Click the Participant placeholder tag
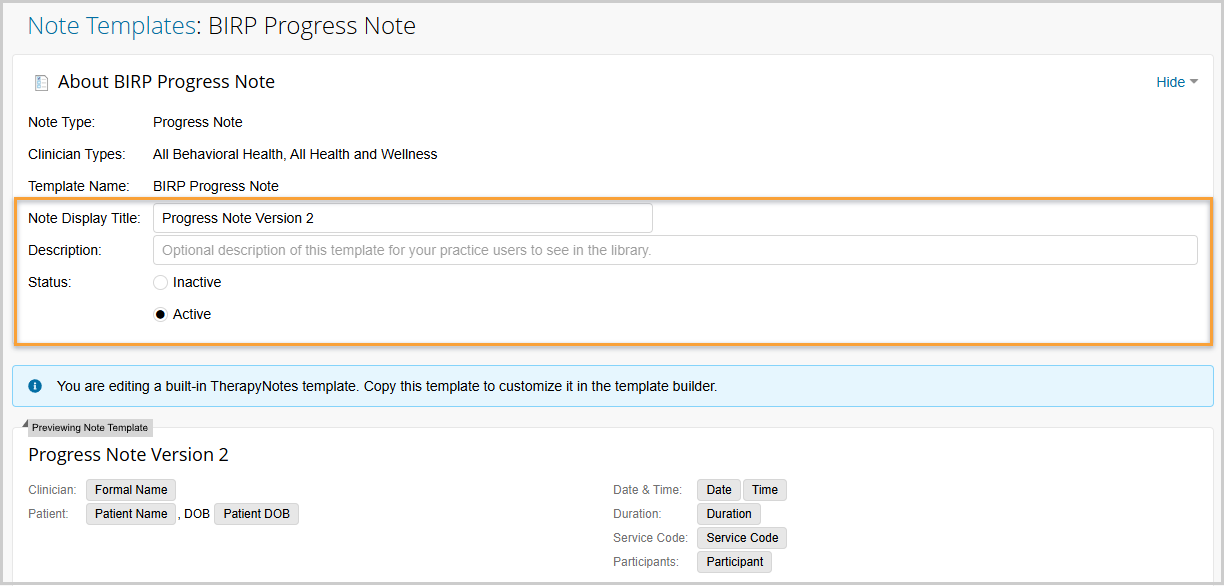Image resolution: width=1224 pixels, height=586 pixels. [734, 562]
